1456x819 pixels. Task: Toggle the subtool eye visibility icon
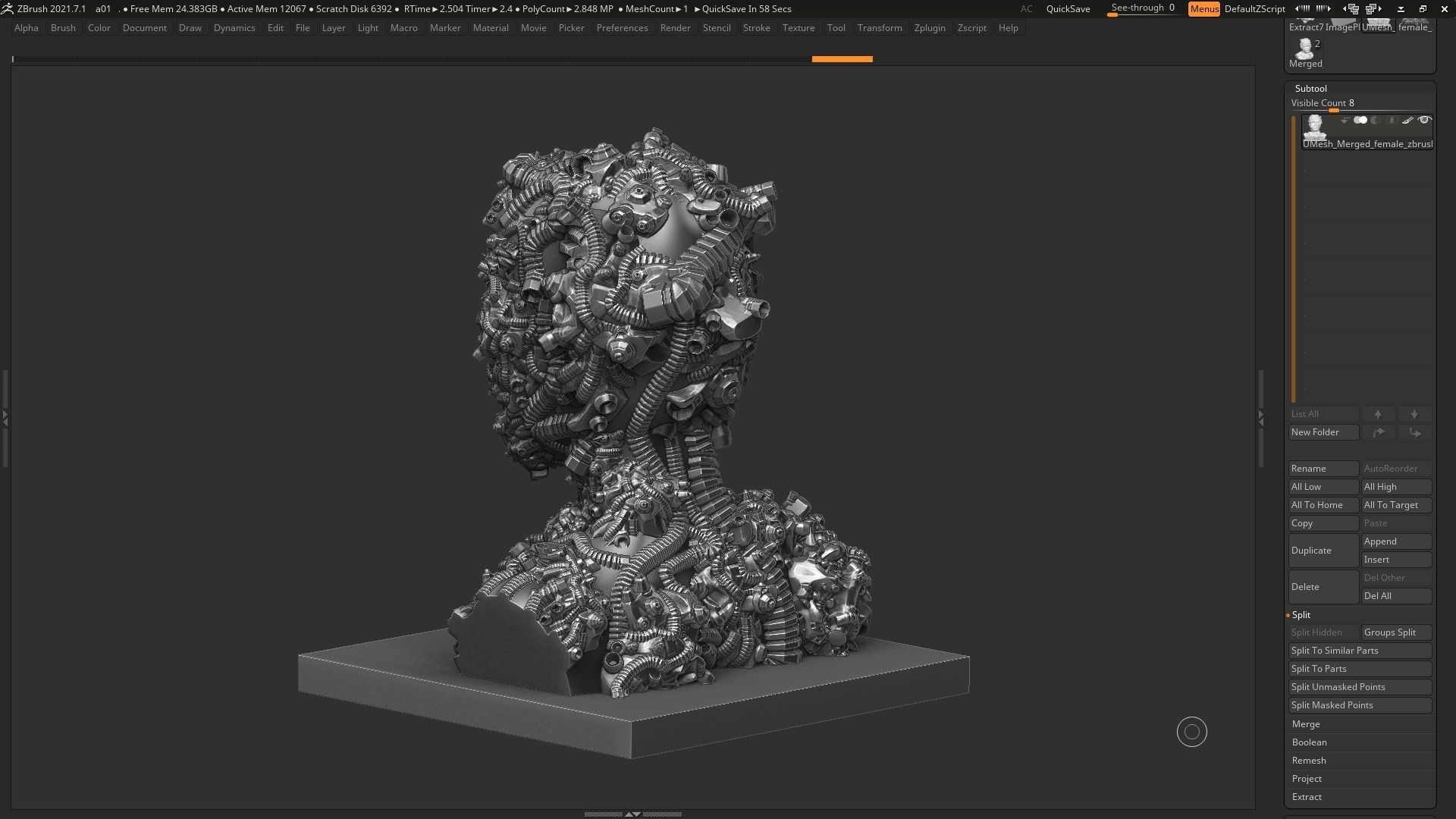click(x=1424, y=120)
